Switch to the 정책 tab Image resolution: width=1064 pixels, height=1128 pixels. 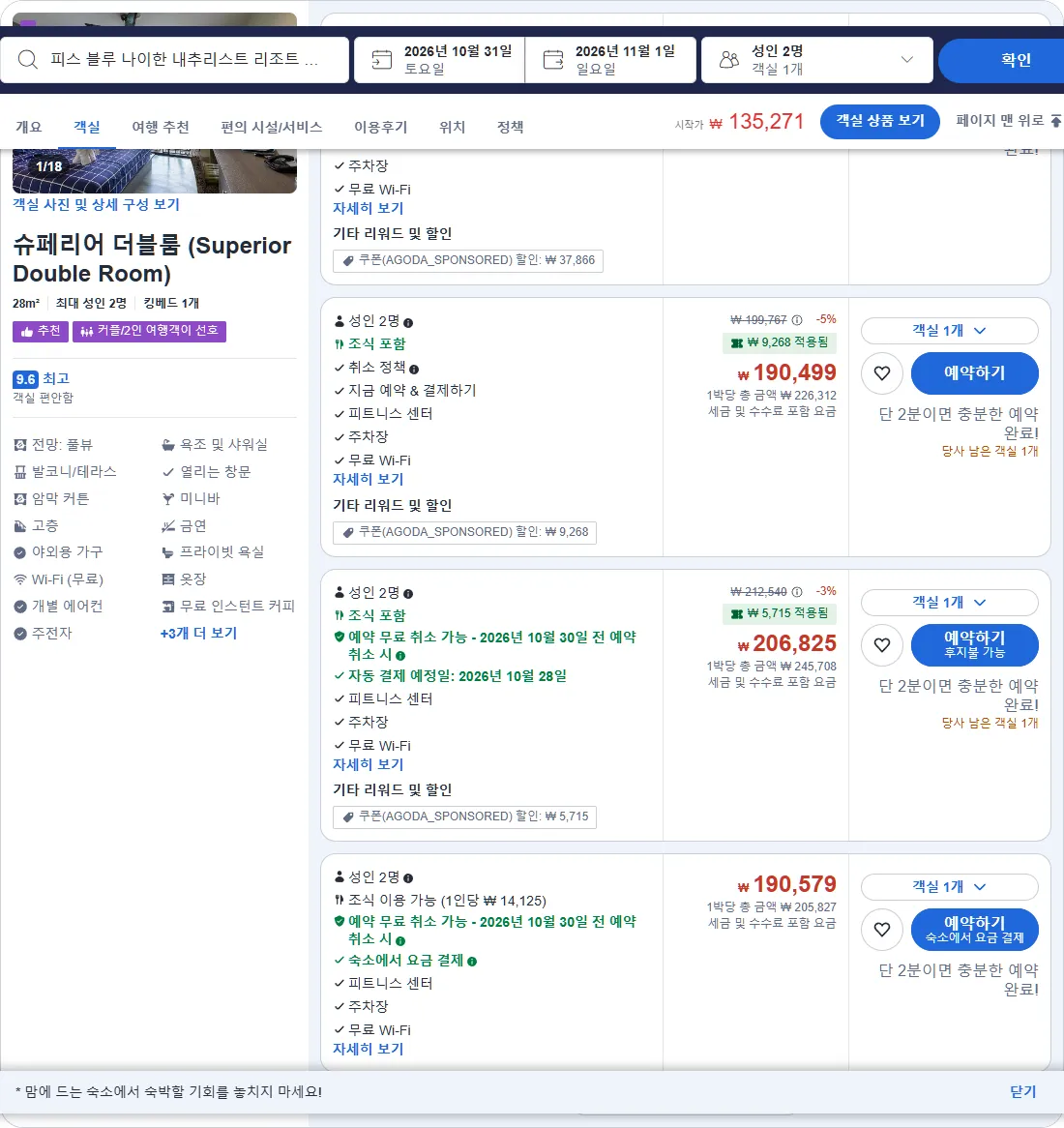pos(510,128)
